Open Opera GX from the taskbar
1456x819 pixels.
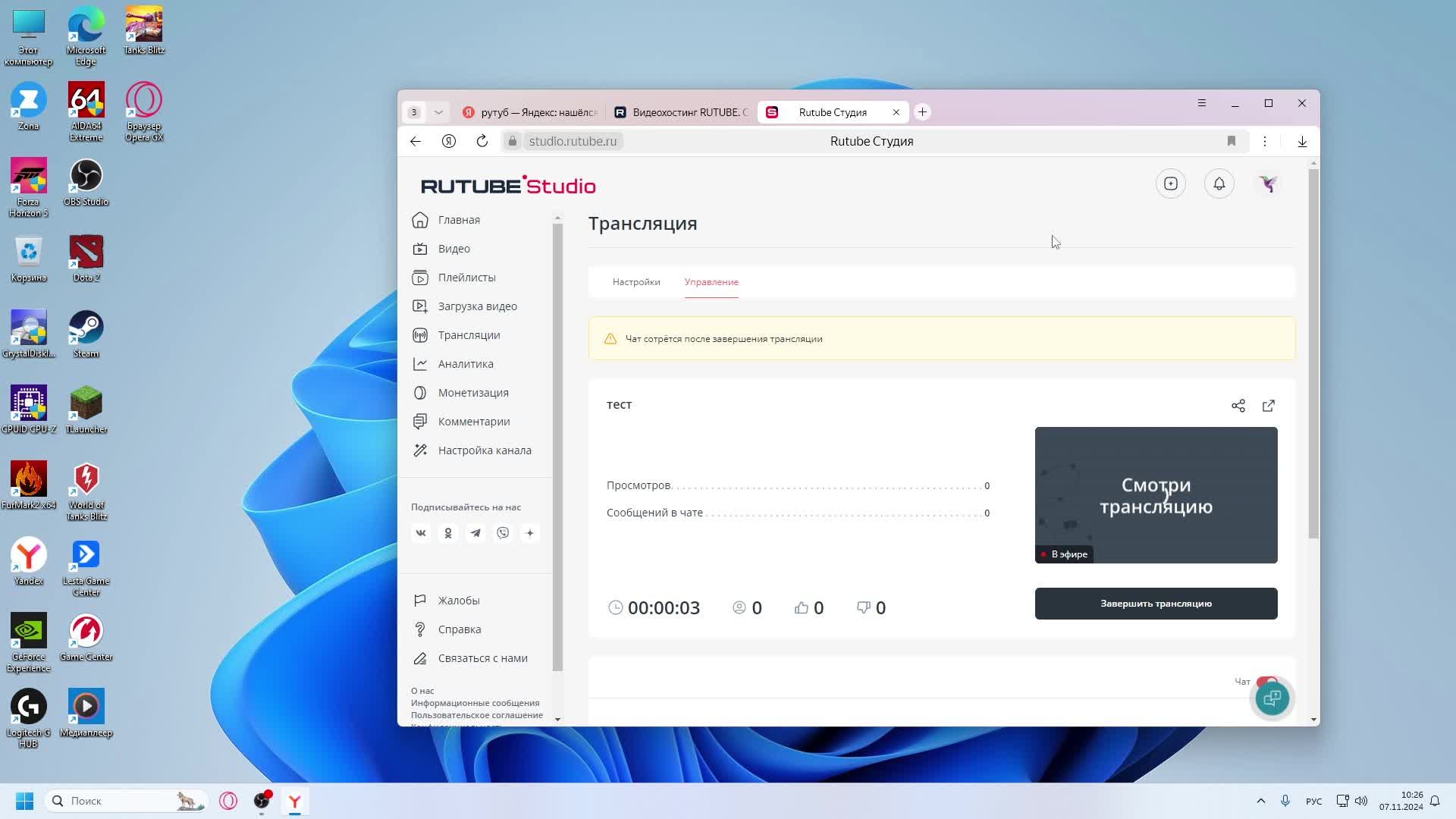[x=228, y=801]
